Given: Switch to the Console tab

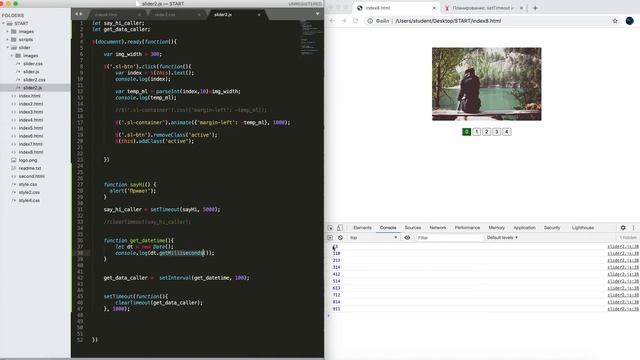Looking at the screenshot, I should [388, 228].
